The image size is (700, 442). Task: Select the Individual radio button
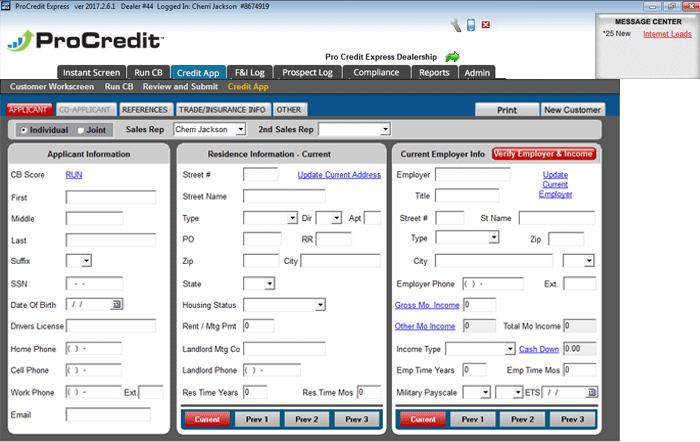24,130
